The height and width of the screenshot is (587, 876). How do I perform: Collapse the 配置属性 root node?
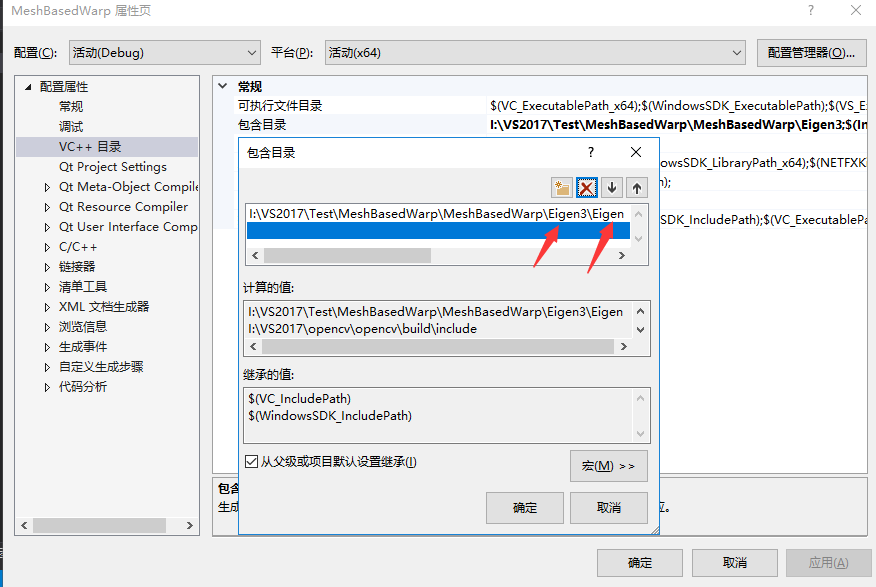click(26, 86)
